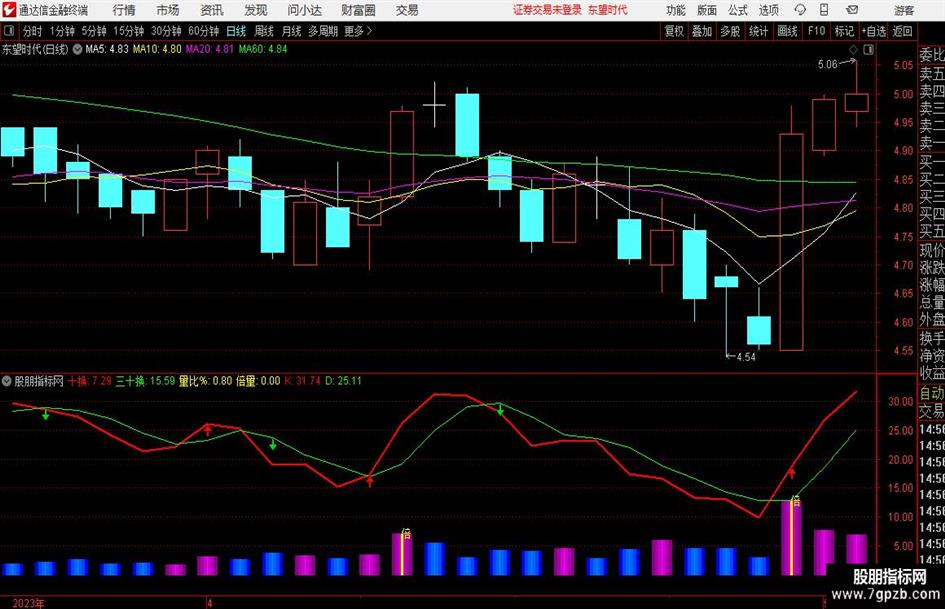Click the 统计 statistics button

(x=758, y=31)
